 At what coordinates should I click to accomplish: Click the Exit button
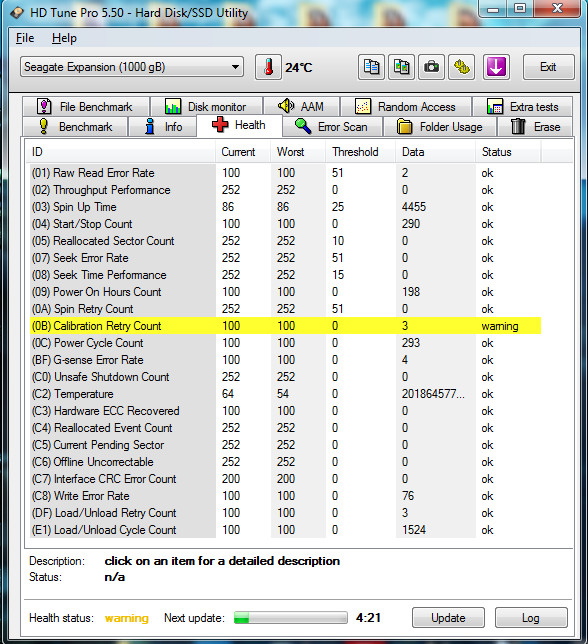(548, 67)
